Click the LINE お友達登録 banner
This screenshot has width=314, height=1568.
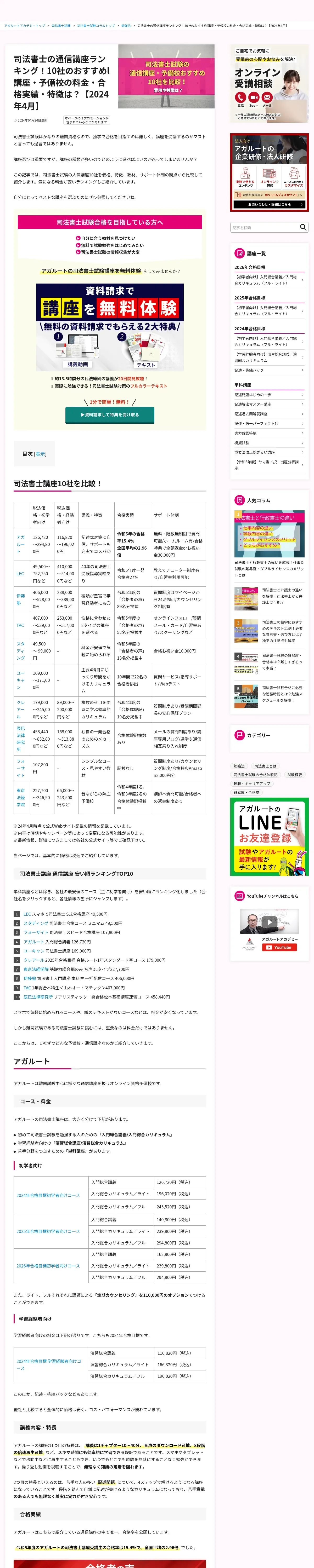click(x=269, y=837)
